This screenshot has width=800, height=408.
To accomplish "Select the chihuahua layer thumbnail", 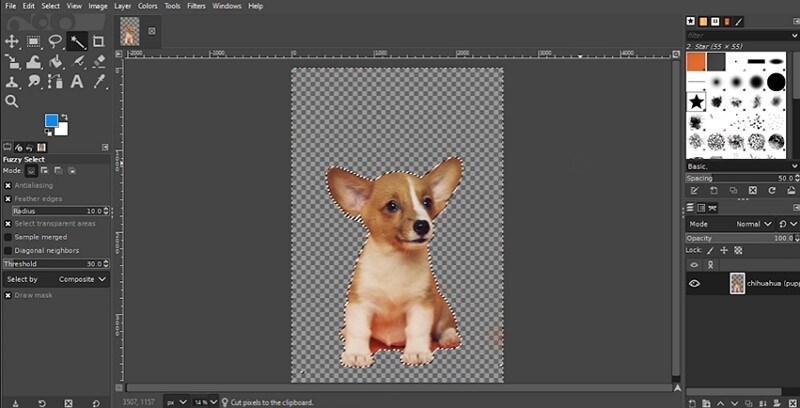I will point(737,283).
